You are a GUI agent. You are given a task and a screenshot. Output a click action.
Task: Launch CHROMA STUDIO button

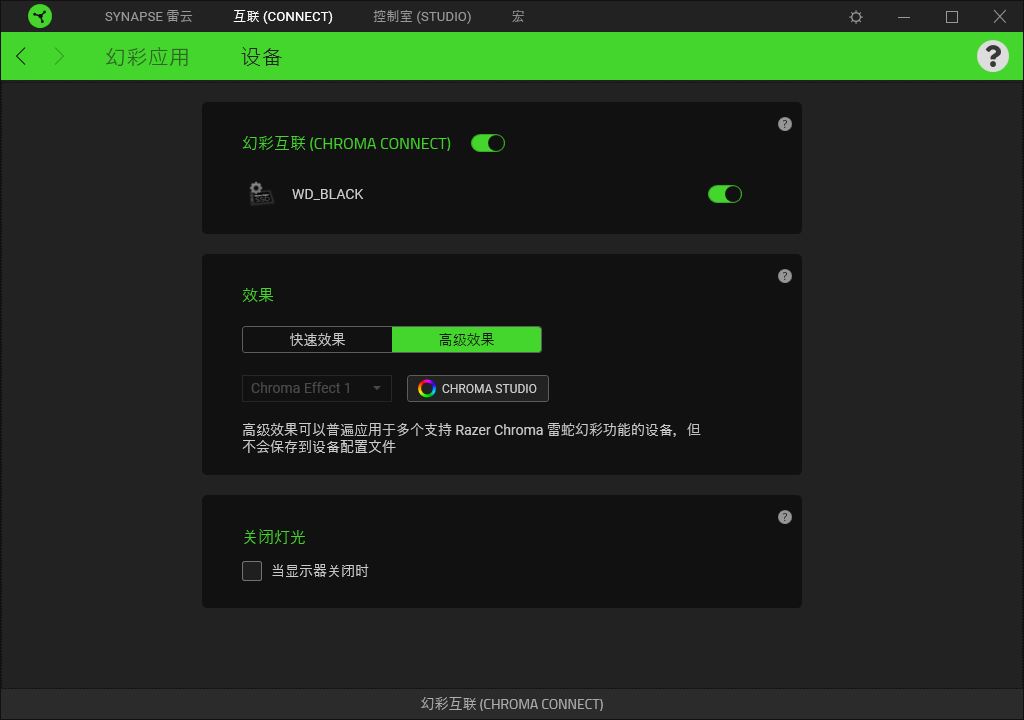click(x=477, y=388)
